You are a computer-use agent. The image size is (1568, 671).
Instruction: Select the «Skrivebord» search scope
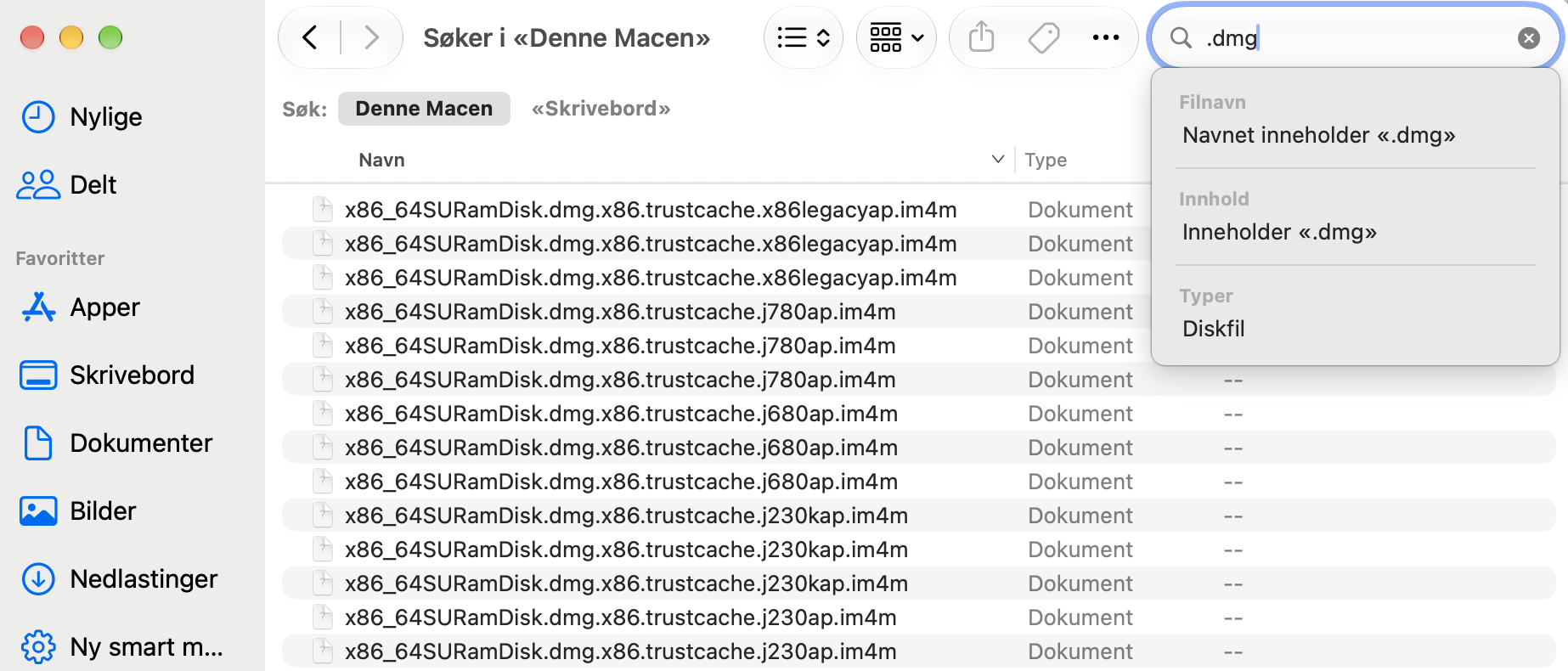coord(601,109)
